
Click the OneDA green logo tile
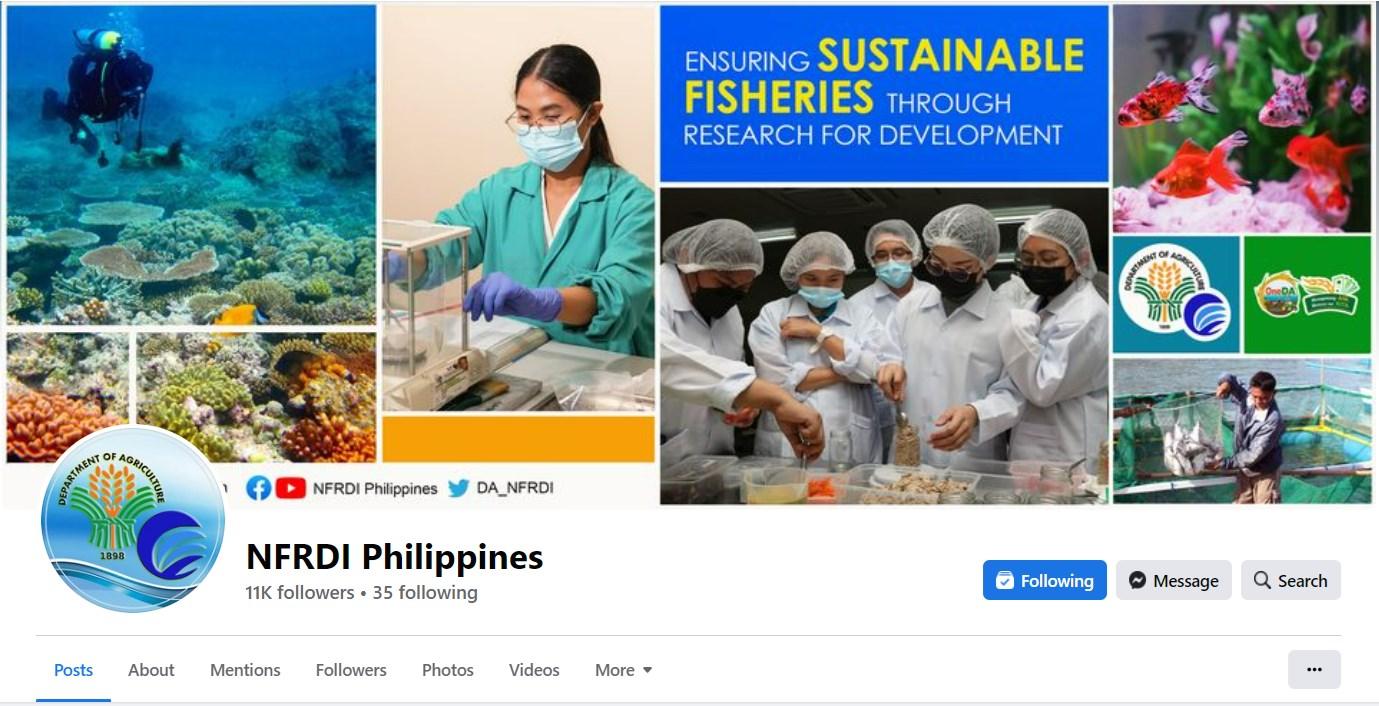click(1308, 295)
